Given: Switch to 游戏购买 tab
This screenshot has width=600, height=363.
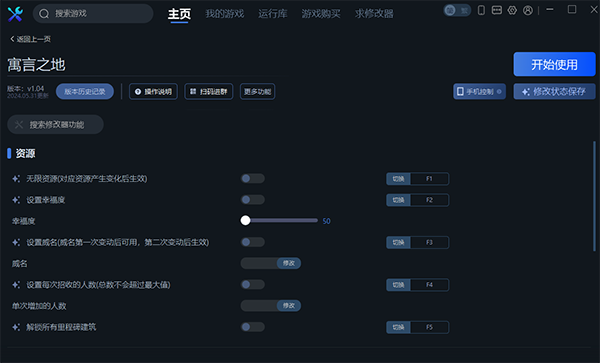Looking at the screenshot, I should point(321,14).
